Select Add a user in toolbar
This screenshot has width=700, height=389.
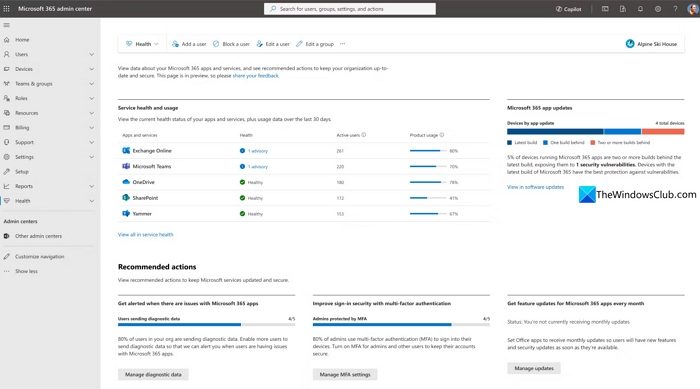click(189, 44)
